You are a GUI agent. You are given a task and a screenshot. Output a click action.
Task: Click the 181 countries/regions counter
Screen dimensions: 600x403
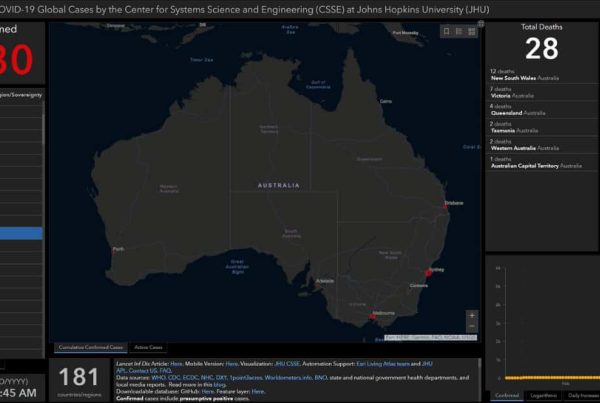pyautogui.click(x=79, y=380)
